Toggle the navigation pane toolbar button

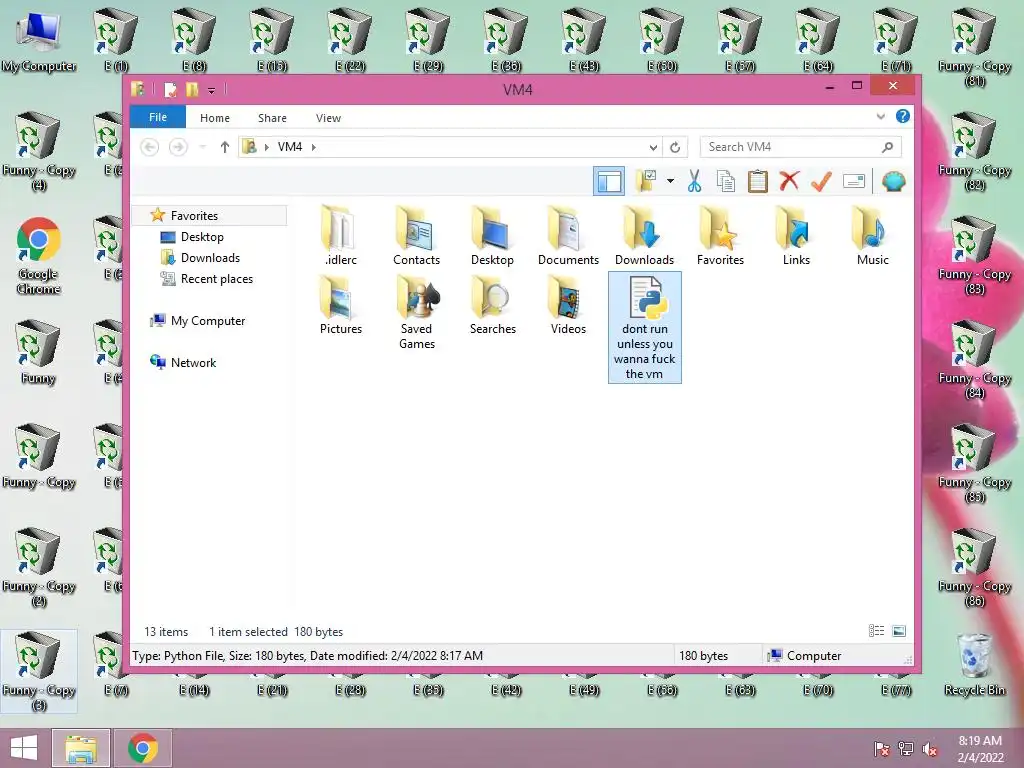(609, 181)
